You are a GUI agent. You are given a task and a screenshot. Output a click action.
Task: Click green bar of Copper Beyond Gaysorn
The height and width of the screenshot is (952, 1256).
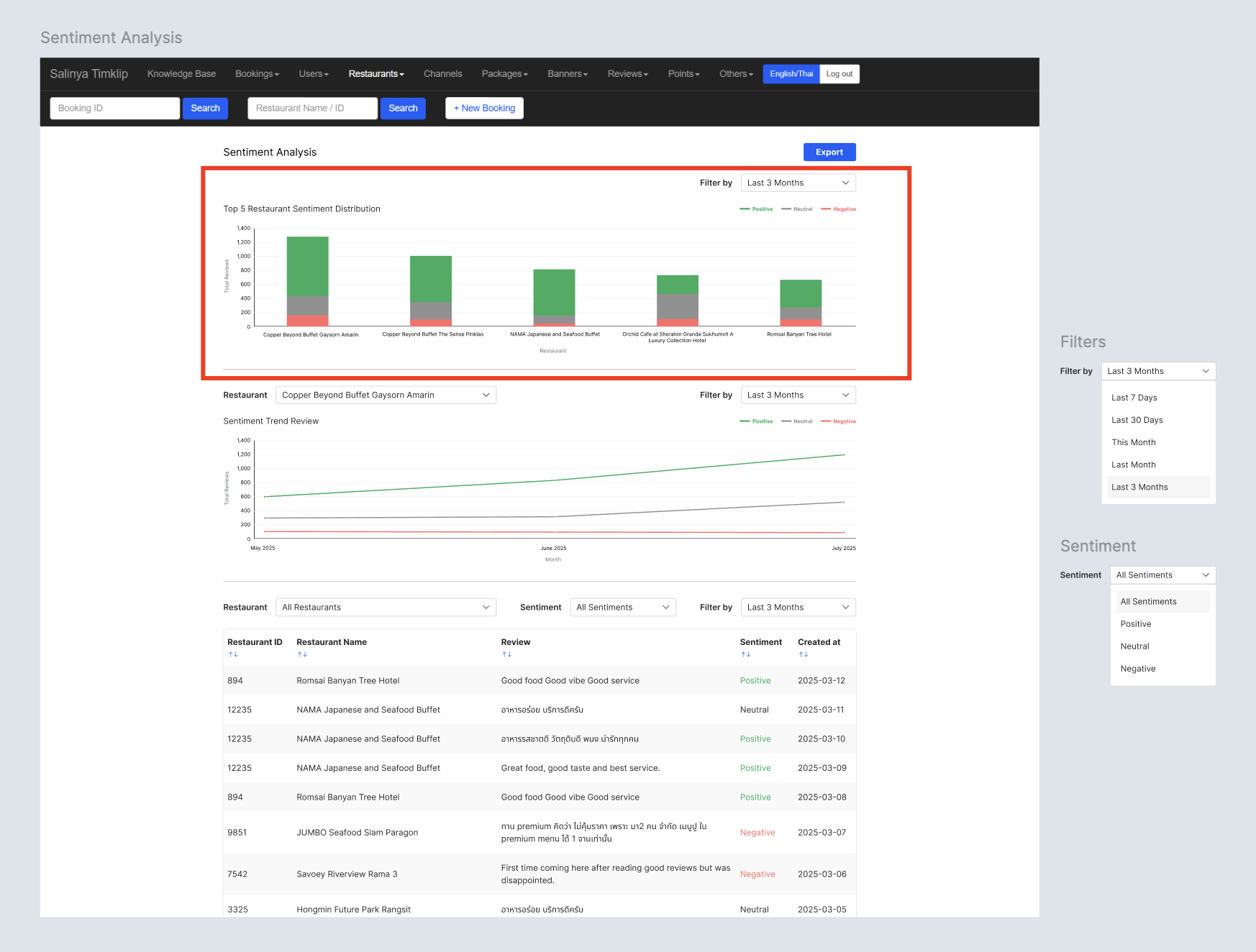[x=307, y=265]
